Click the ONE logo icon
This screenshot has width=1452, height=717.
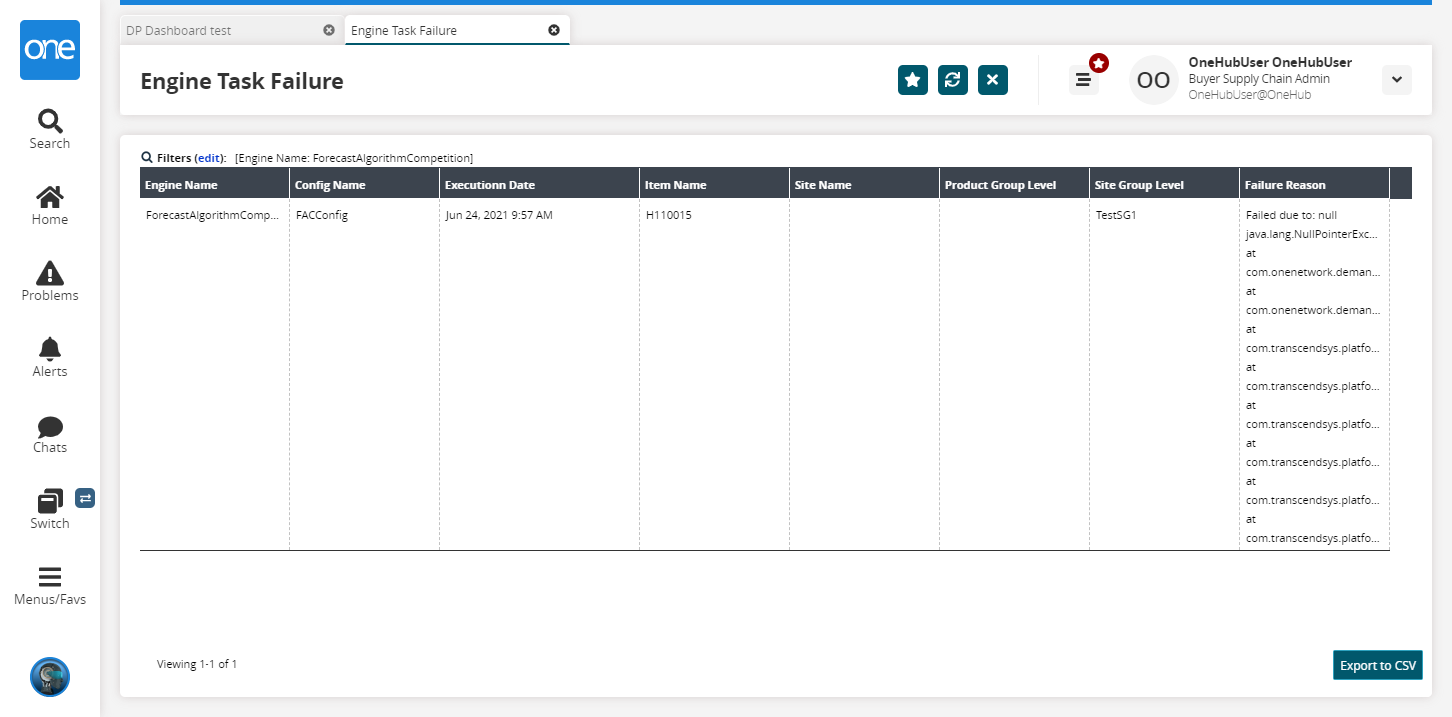pos(50,50)
